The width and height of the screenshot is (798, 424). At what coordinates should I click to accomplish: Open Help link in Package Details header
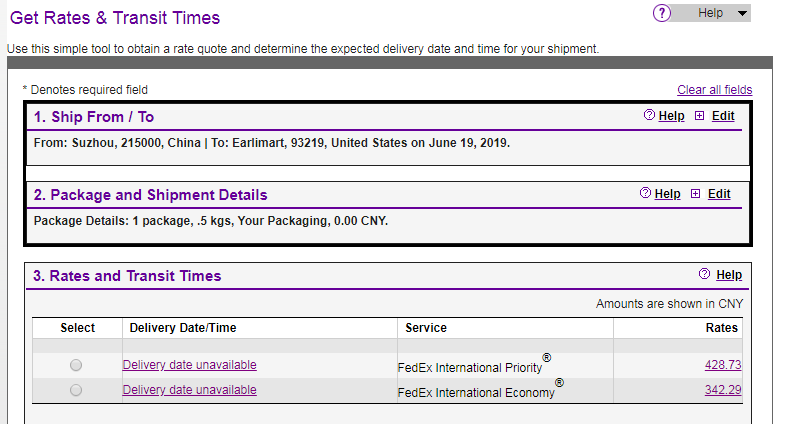click(x=667, y=194)
